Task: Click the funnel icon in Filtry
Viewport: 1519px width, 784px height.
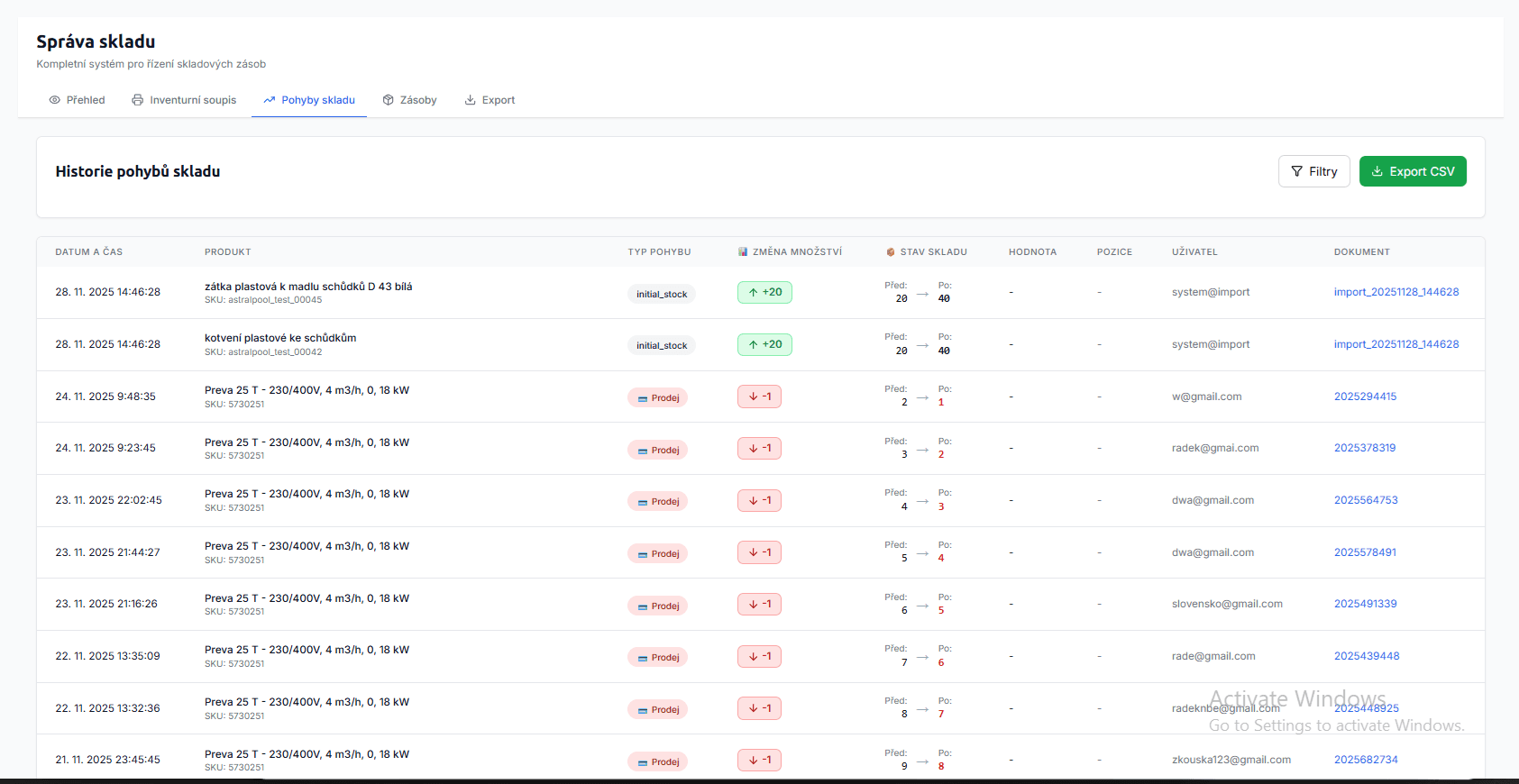Action: tap(1296, 171)
